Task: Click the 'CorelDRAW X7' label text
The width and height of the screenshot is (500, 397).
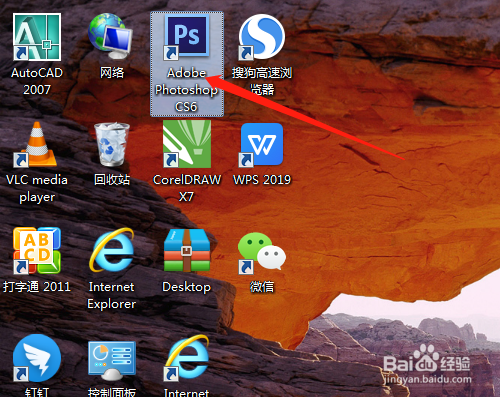Action: tap(187, 188)
